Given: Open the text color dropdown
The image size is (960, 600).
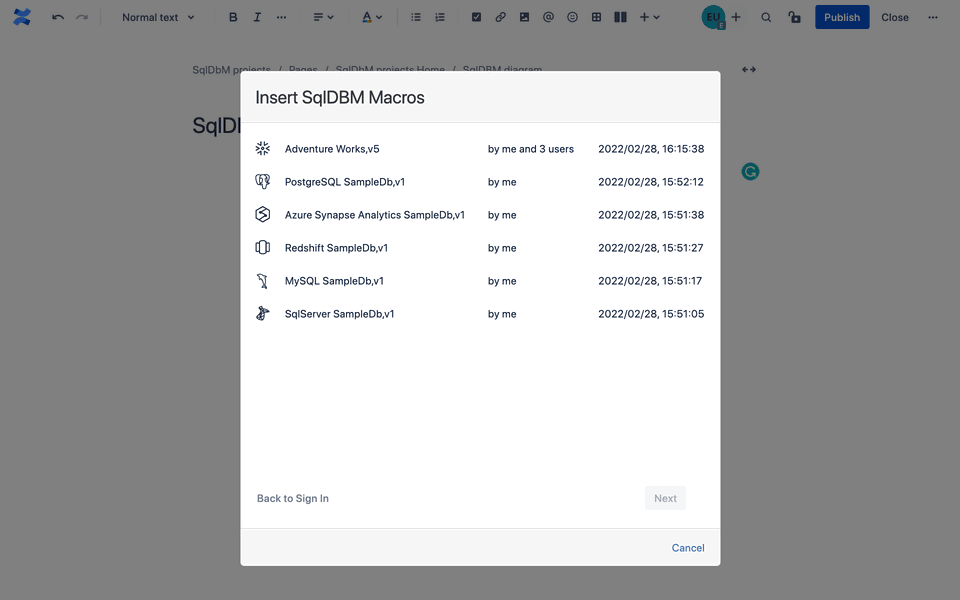Looking at the screenshot, I should 372,17.
